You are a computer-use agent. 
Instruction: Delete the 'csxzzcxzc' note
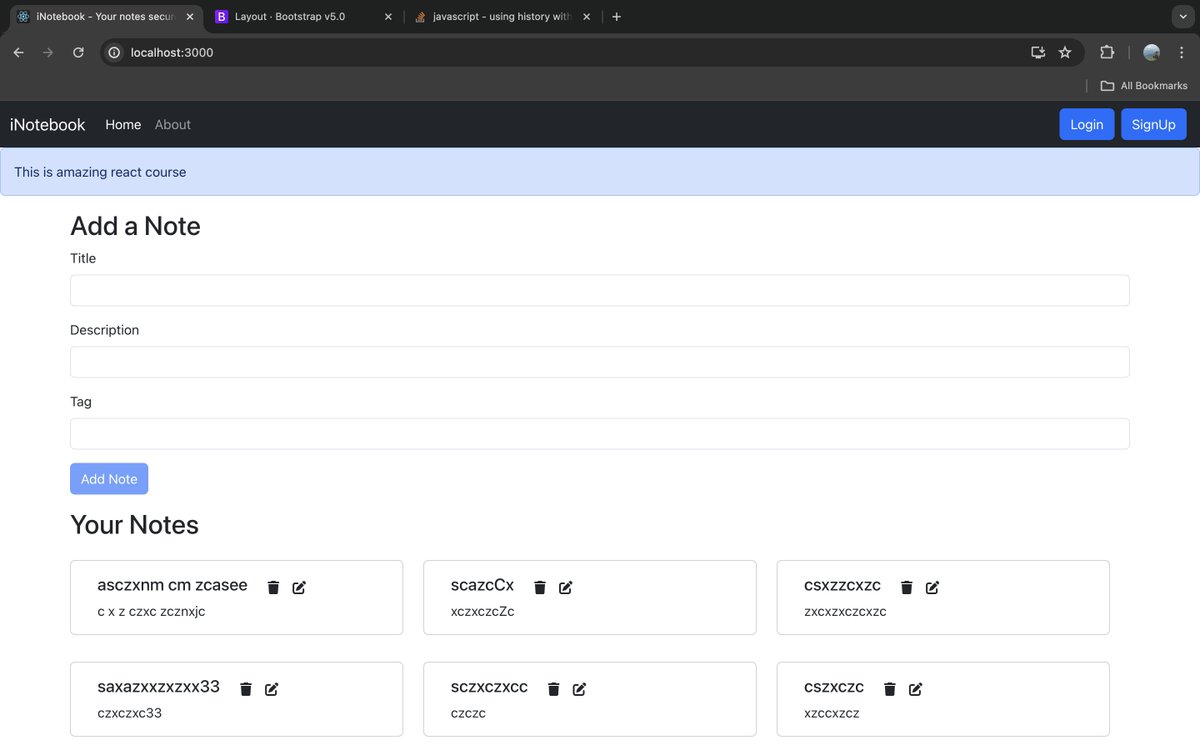(x=907, y=587)
